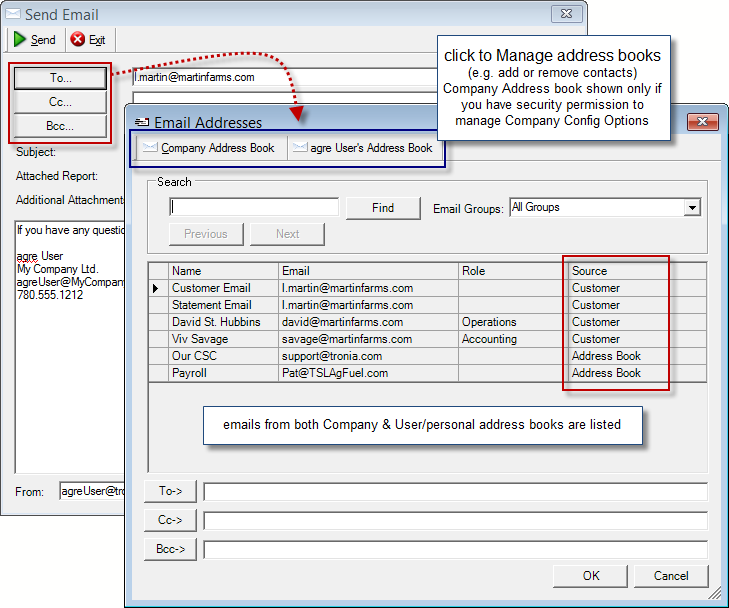Click the Email Addresses title bar icon
Image resolution: width=729 pixels, height=608 pixels.
[142, 122]
